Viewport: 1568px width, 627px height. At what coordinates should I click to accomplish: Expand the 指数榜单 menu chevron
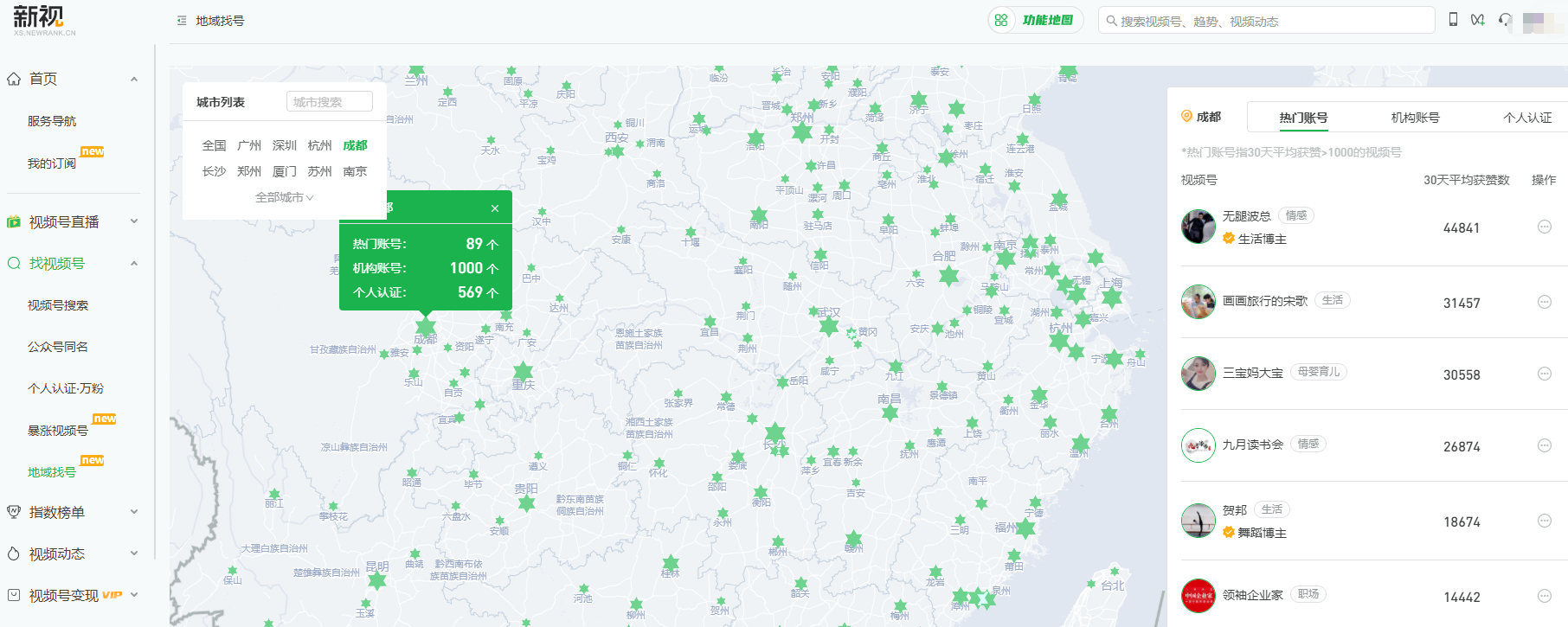tap(134, 512)
